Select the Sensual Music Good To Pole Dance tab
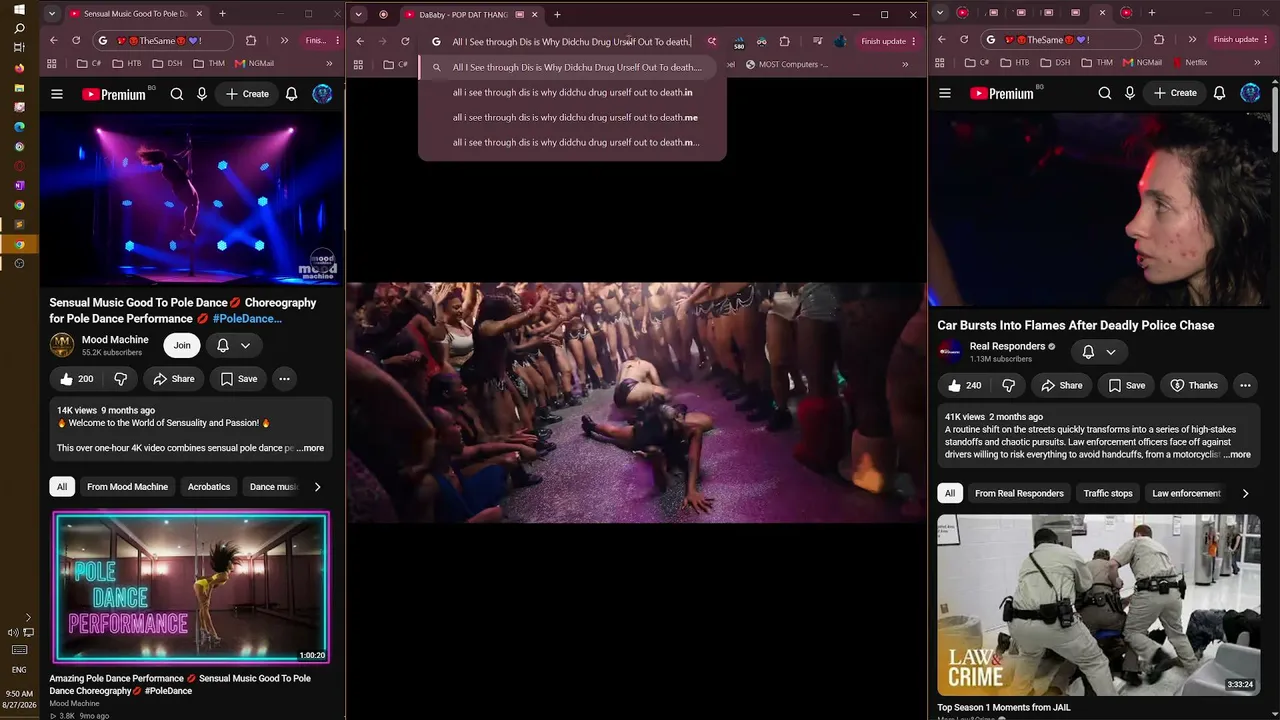The width and height of the screenshot is (1280, 720). (138, 14)
